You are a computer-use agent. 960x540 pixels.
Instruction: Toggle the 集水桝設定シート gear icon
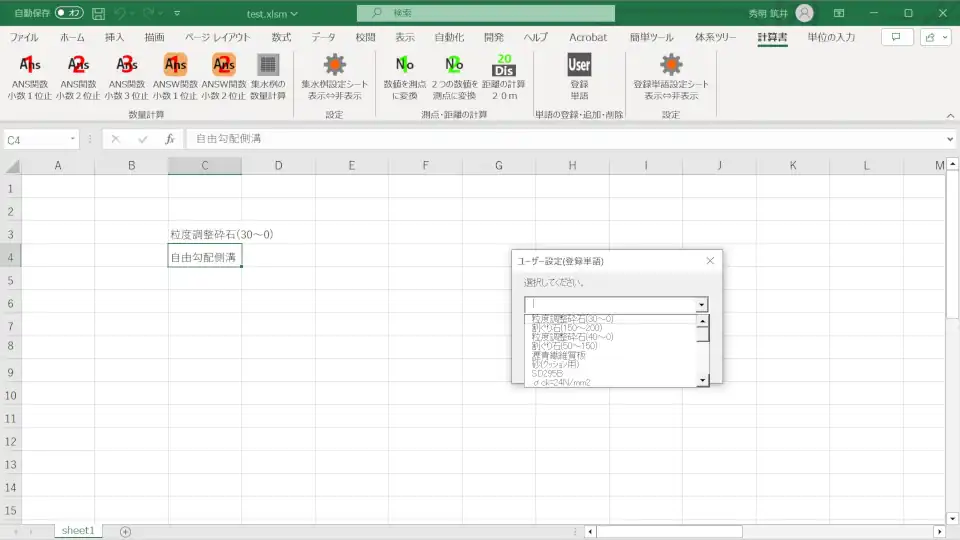(334, 66)
